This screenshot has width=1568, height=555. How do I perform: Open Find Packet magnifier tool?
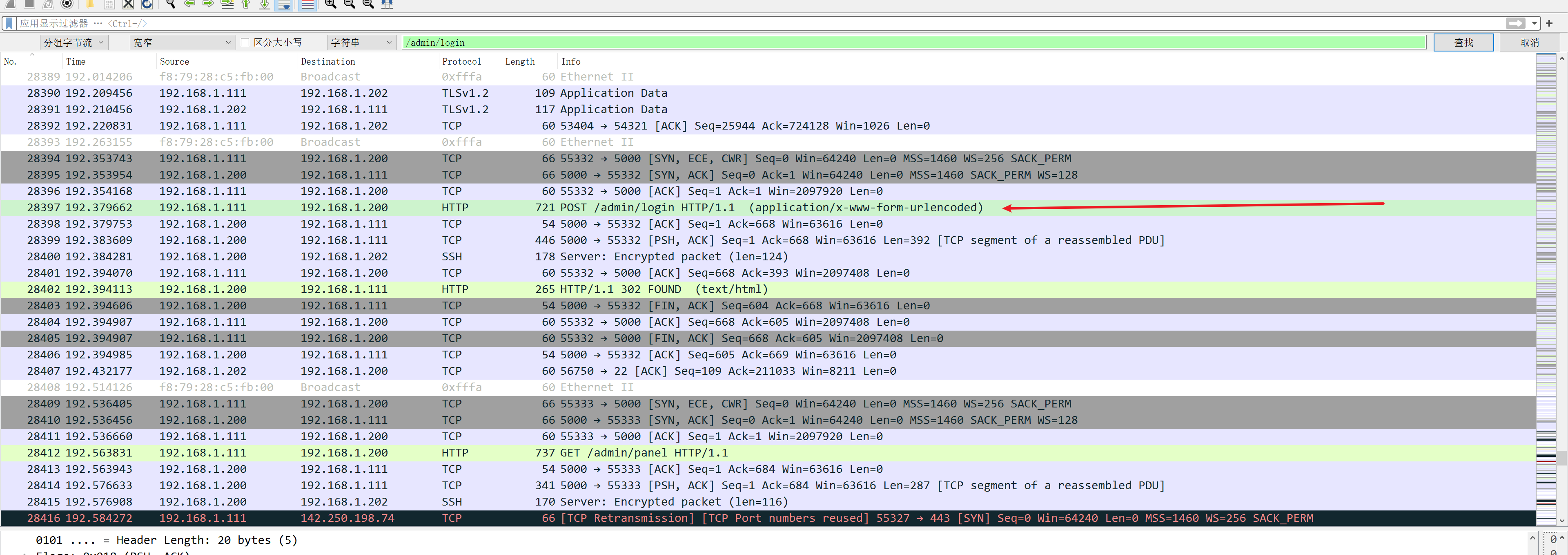click(170, 4)
